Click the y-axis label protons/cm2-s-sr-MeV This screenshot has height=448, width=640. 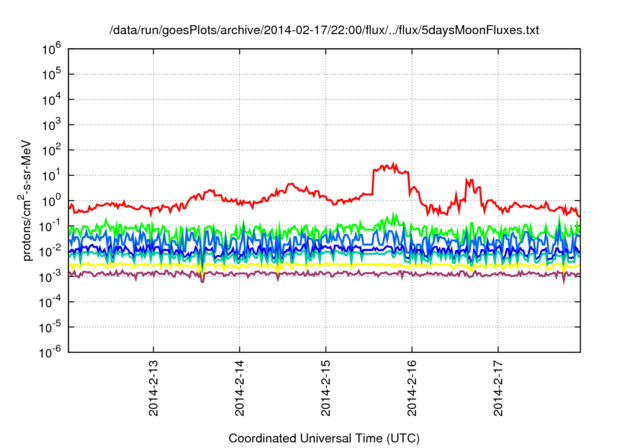(25, 200)
